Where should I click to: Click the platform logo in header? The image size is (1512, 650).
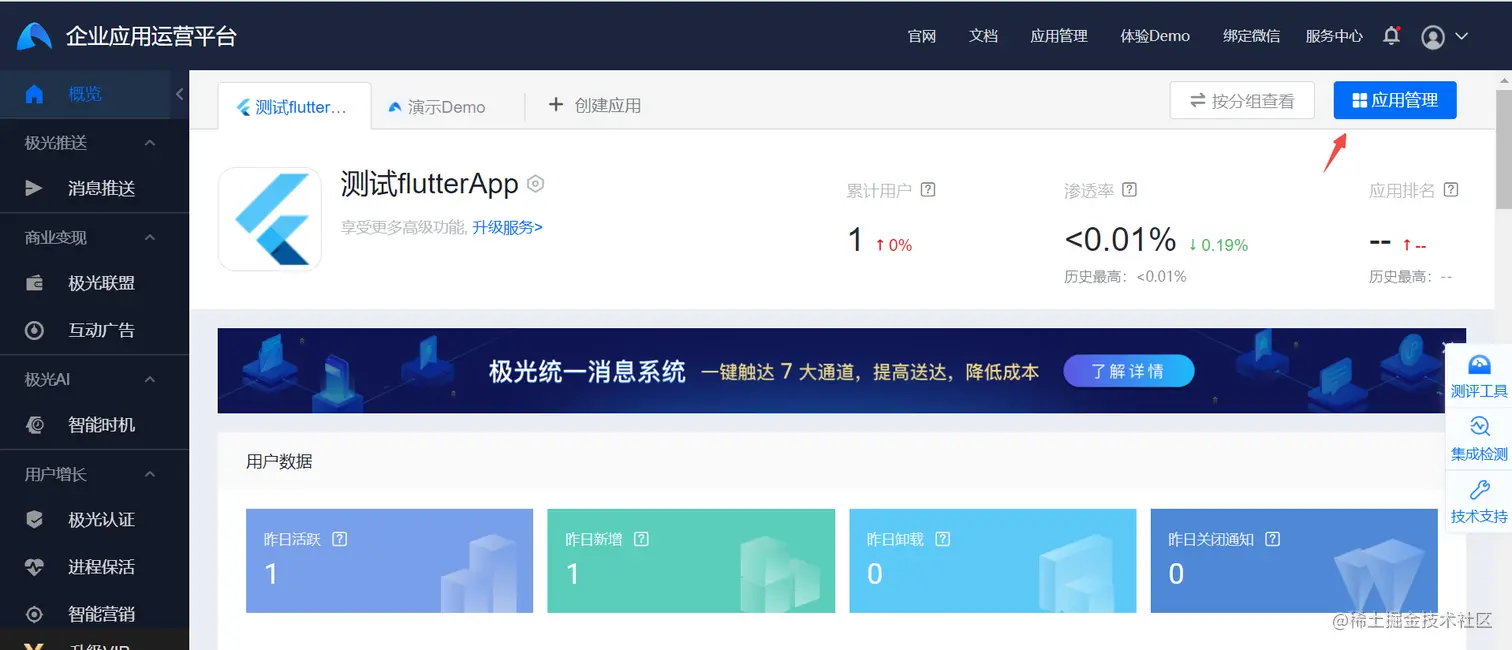[33, 36]
